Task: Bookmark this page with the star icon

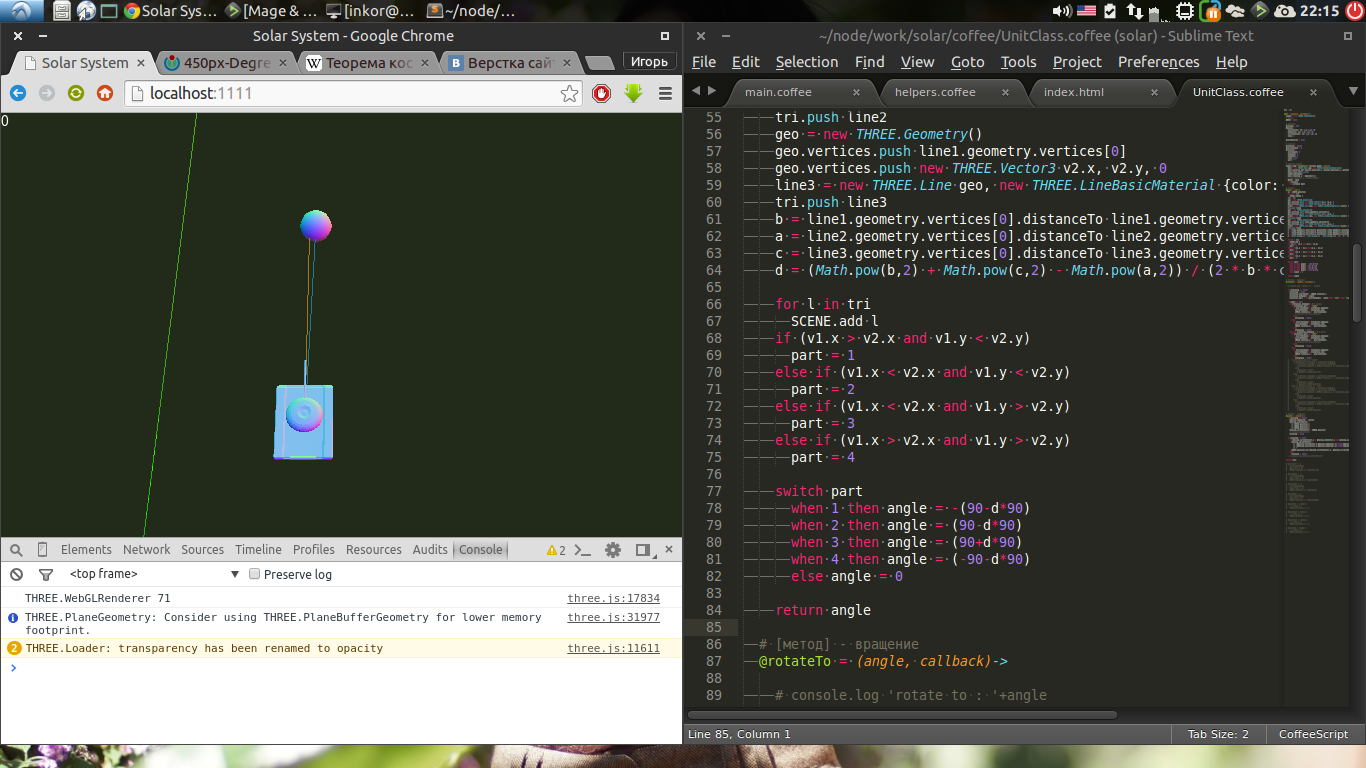Action: (569, 93)
